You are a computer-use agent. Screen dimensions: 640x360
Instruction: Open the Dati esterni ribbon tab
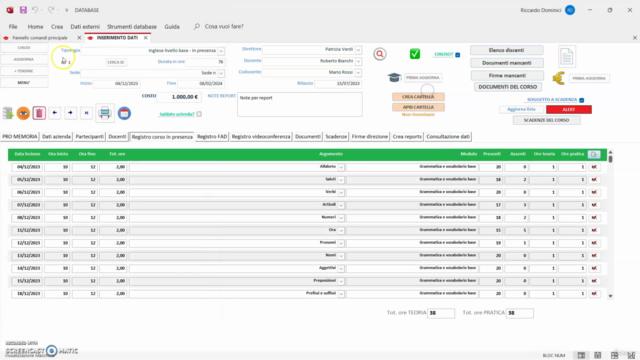[x=85, y=26]
